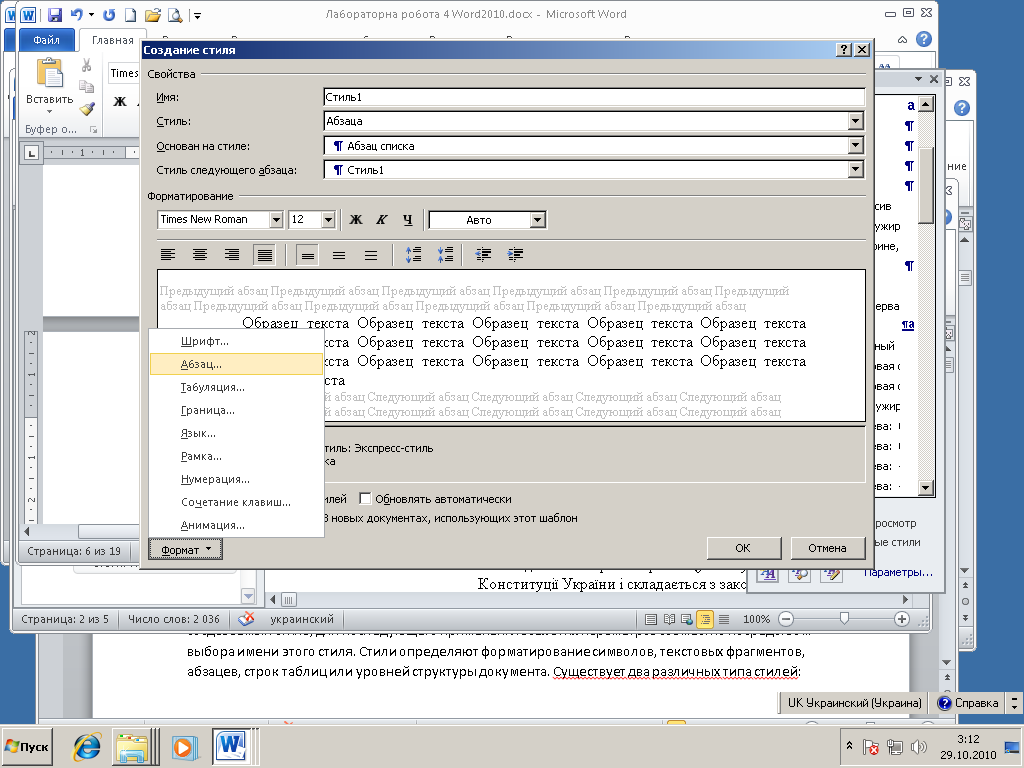Viewport: 1024px width, 768px height.
Task: Choose Шрифт... from the Format menu
Action: tap(236, 341)
